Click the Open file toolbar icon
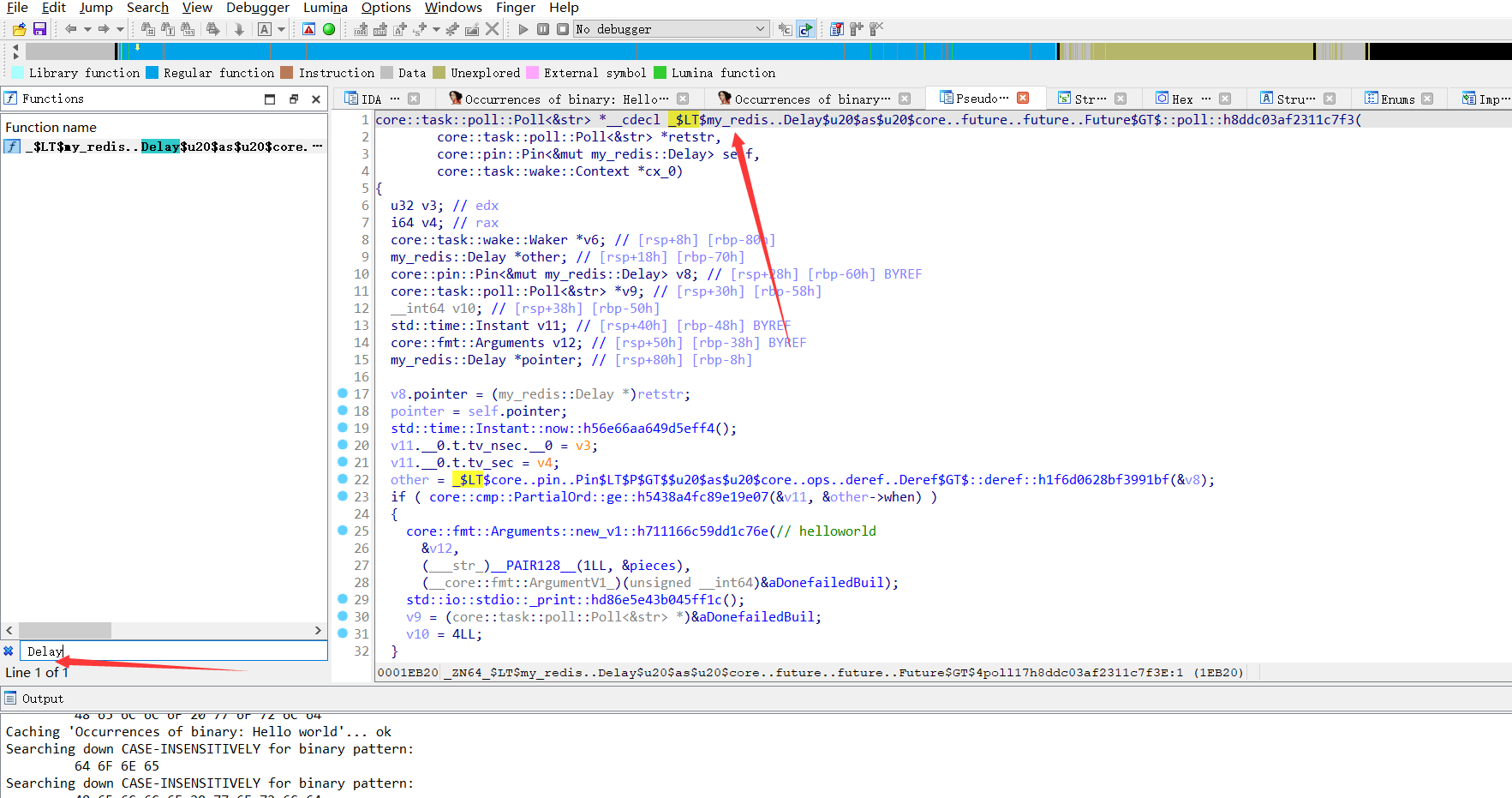Screen dimensions: 1512x798 click(19, 29)
